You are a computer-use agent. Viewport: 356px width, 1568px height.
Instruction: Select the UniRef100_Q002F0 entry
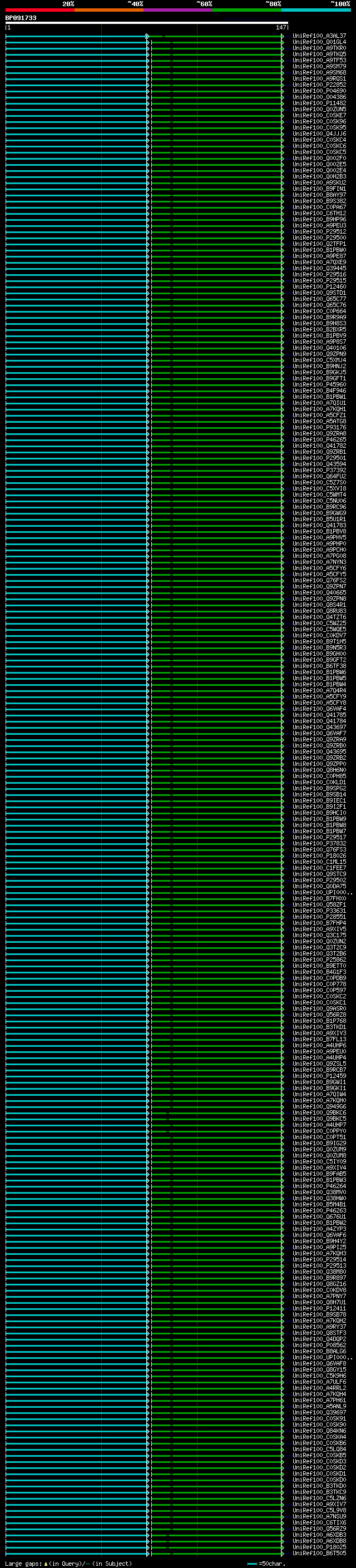(319, 159)
